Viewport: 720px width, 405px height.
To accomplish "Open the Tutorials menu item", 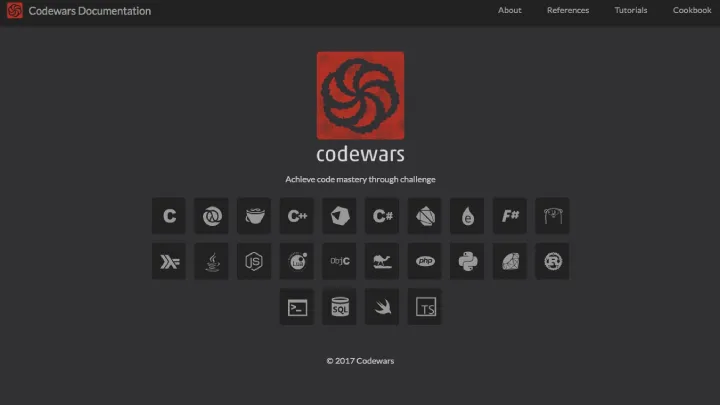I will [x=631, y=10].
